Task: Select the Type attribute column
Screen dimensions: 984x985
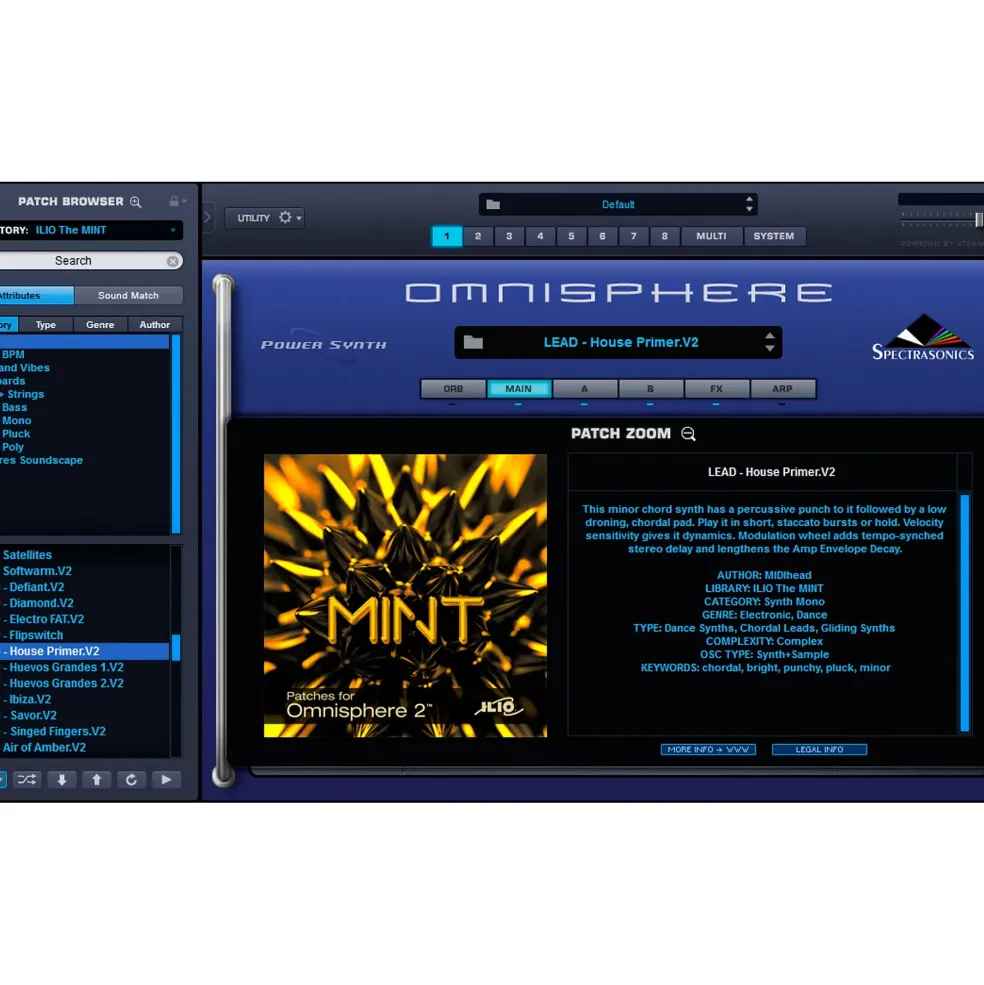Action: pos(45,325)
